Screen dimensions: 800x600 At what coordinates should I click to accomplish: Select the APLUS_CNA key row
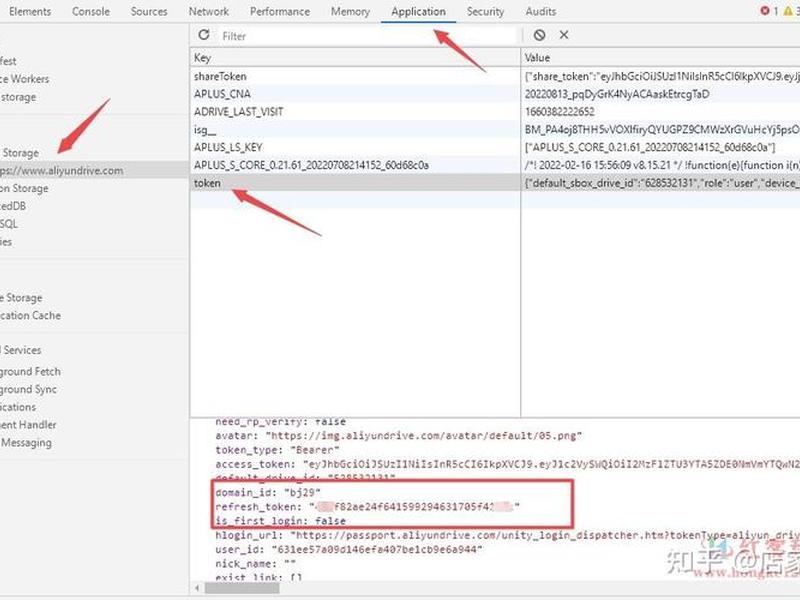355,94
